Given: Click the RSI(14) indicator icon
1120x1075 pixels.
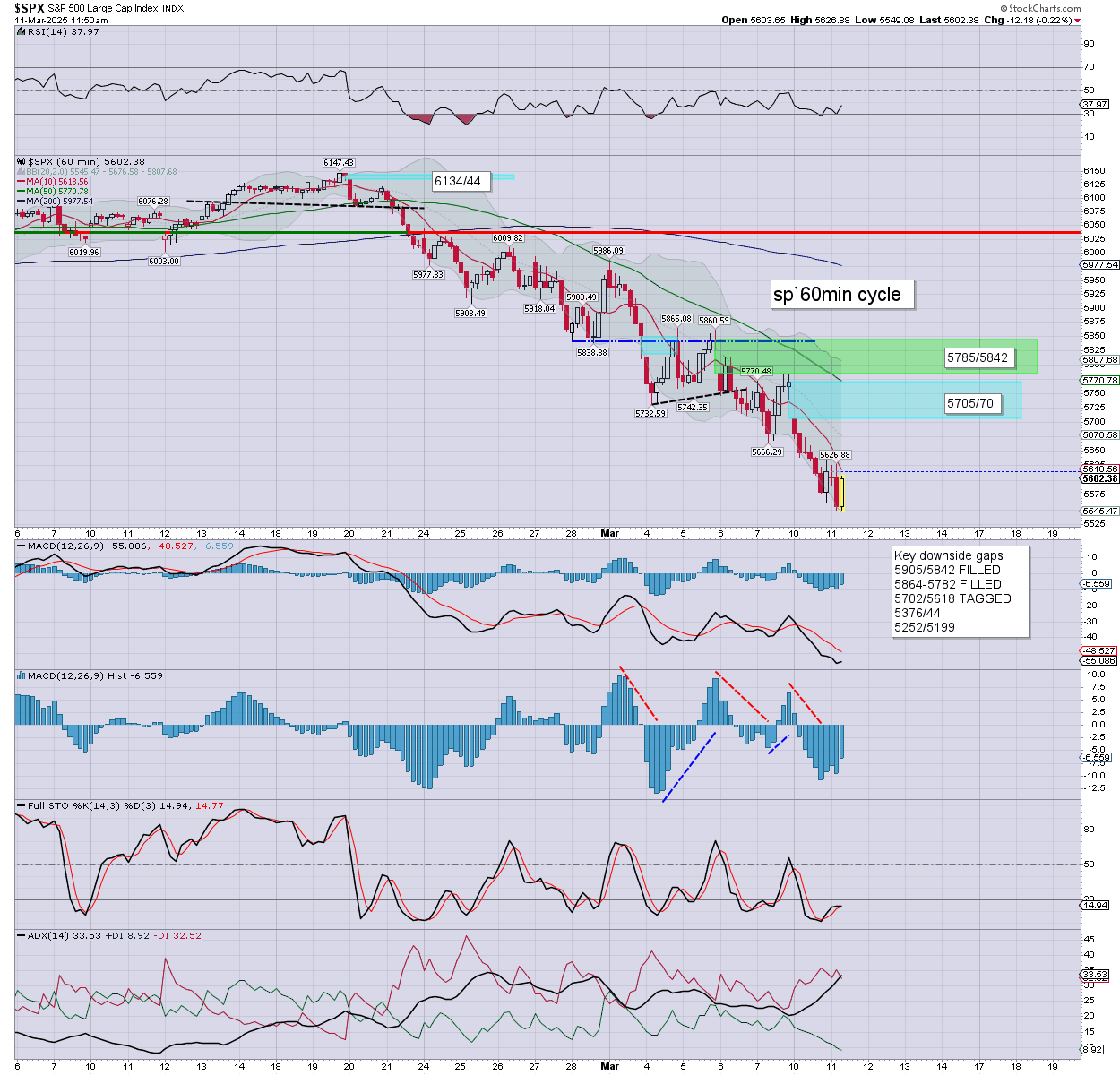Looking at the screenshot, I should point(21,31).
